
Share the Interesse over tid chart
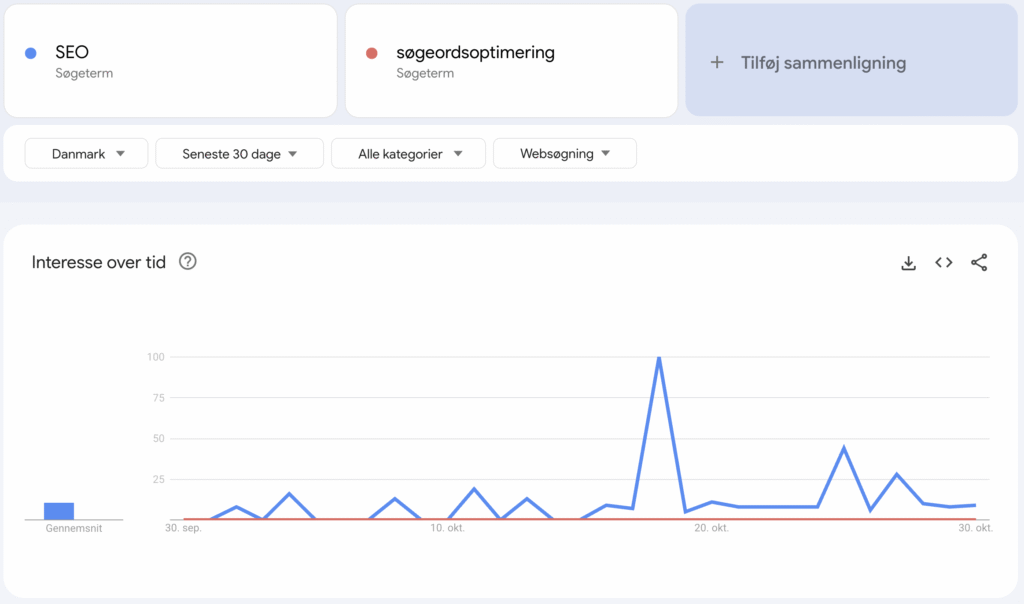coord(979,262)
